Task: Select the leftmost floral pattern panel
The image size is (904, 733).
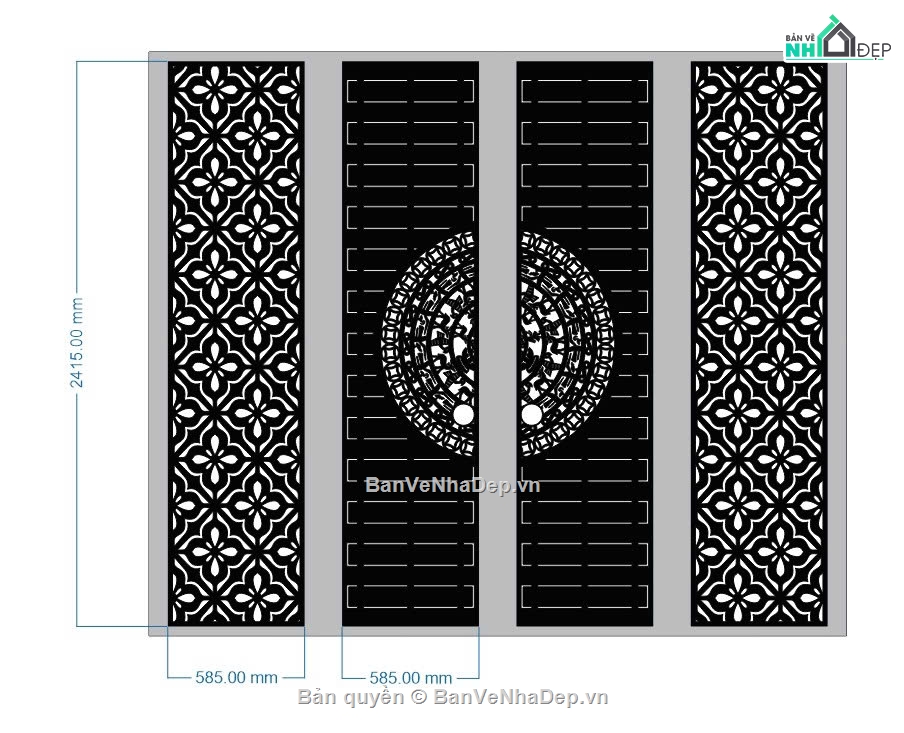Action: [x=236, y=344]
